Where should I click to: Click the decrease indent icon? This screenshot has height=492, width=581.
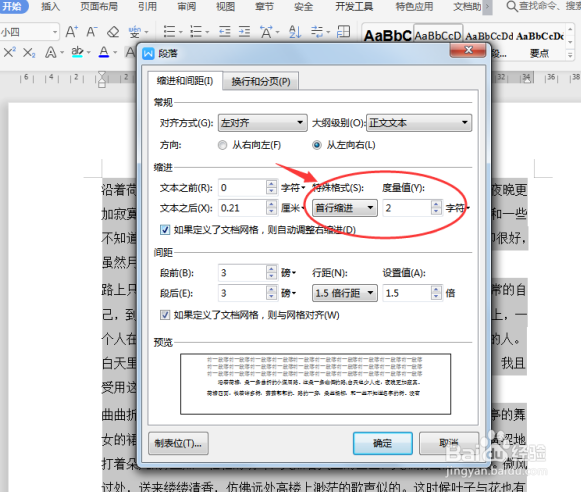coord(225,32)
